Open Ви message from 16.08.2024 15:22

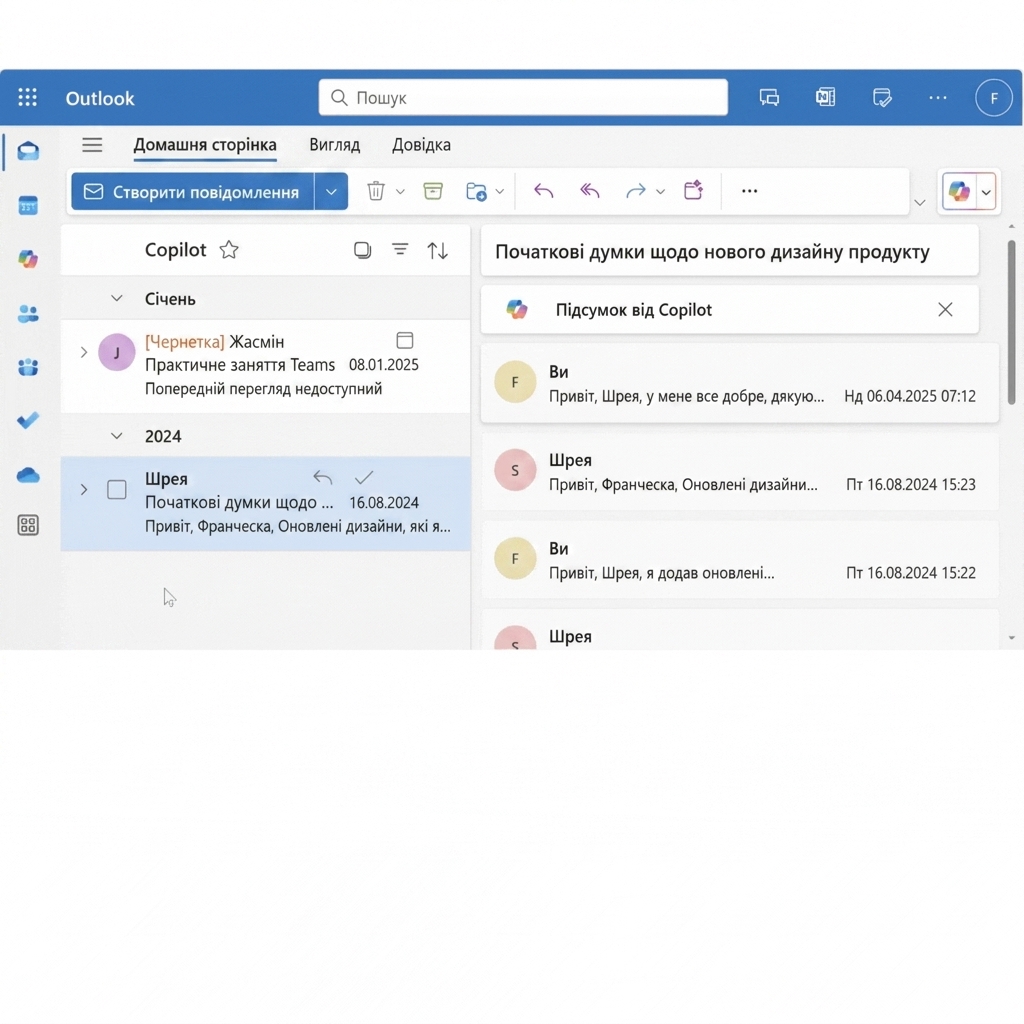tap(739, 559)
